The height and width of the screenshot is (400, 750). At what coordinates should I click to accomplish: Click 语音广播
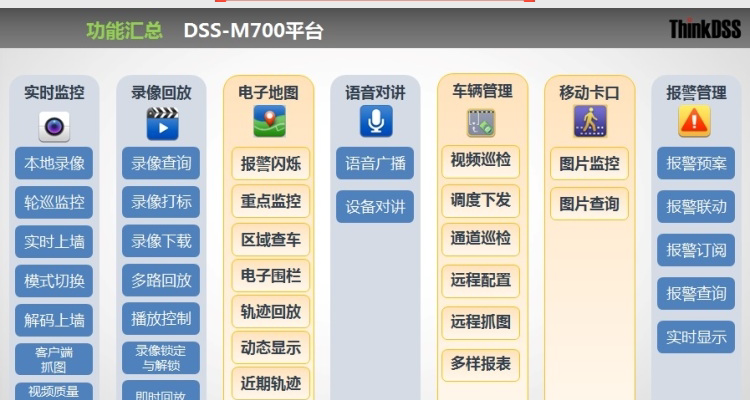click(x=375, y=163)
